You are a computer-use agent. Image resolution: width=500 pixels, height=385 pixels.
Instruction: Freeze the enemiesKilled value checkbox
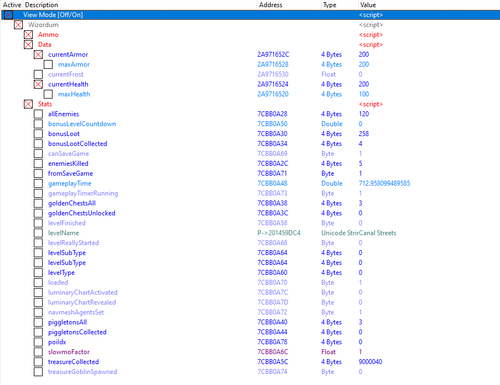point(38,164)
